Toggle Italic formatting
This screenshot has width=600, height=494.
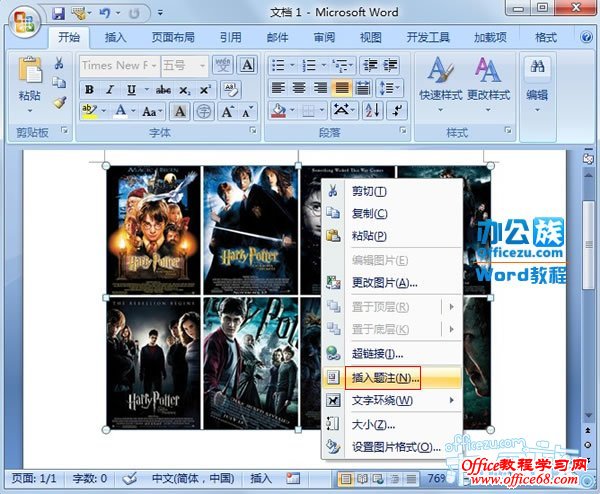tap(110, 90)
